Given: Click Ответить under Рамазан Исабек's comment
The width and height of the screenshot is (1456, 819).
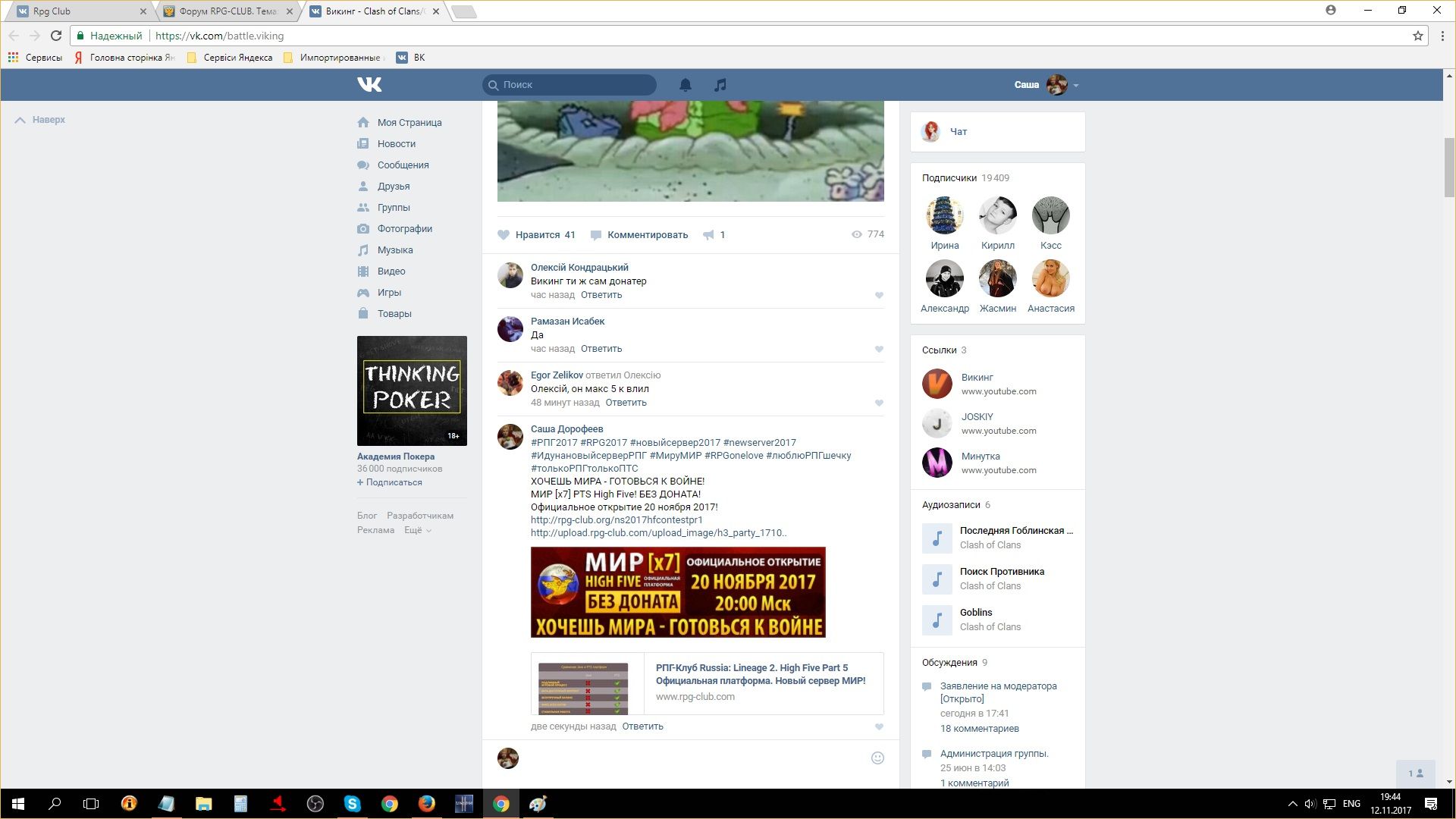Looking at the screenshot, I should point(601,349).
